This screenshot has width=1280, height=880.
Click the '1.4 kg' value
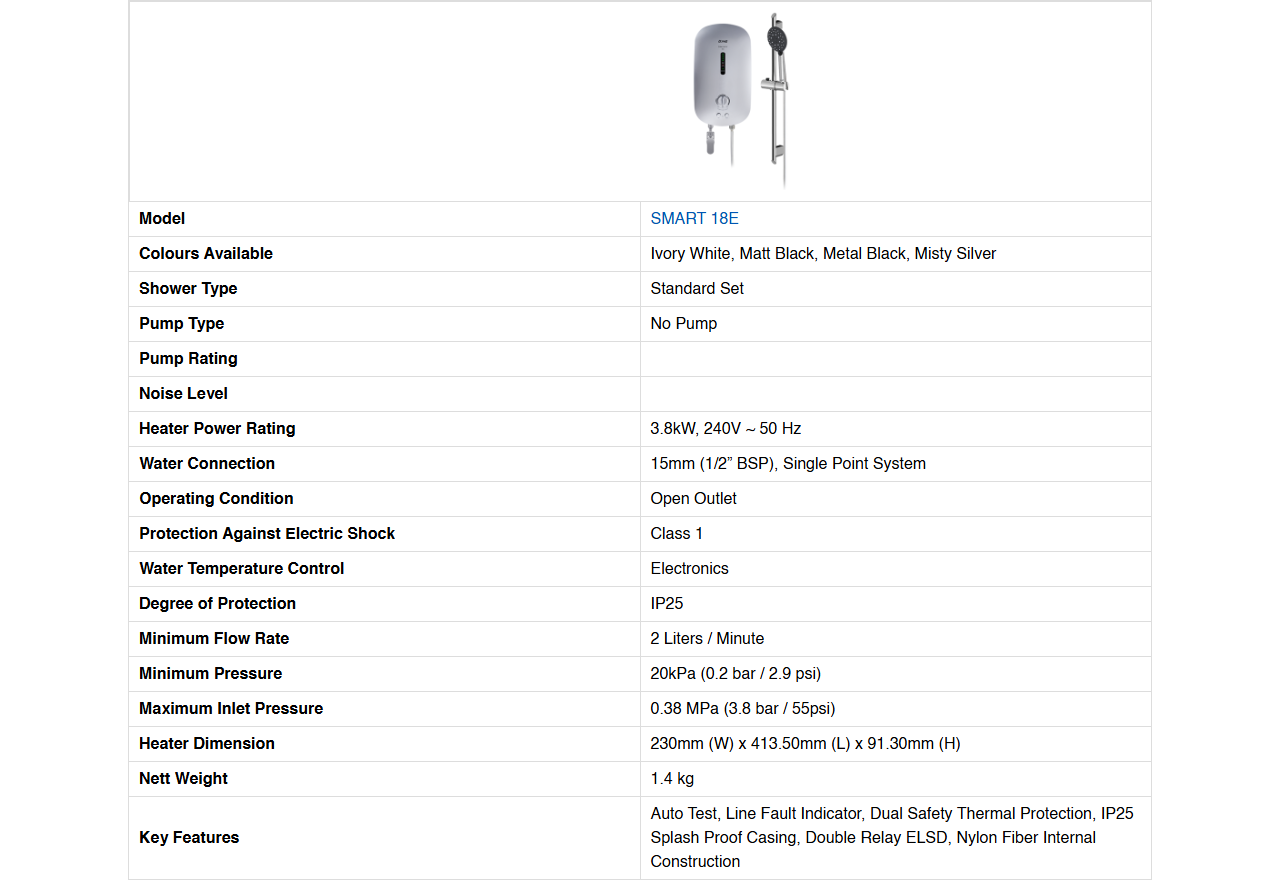point(672,778)
